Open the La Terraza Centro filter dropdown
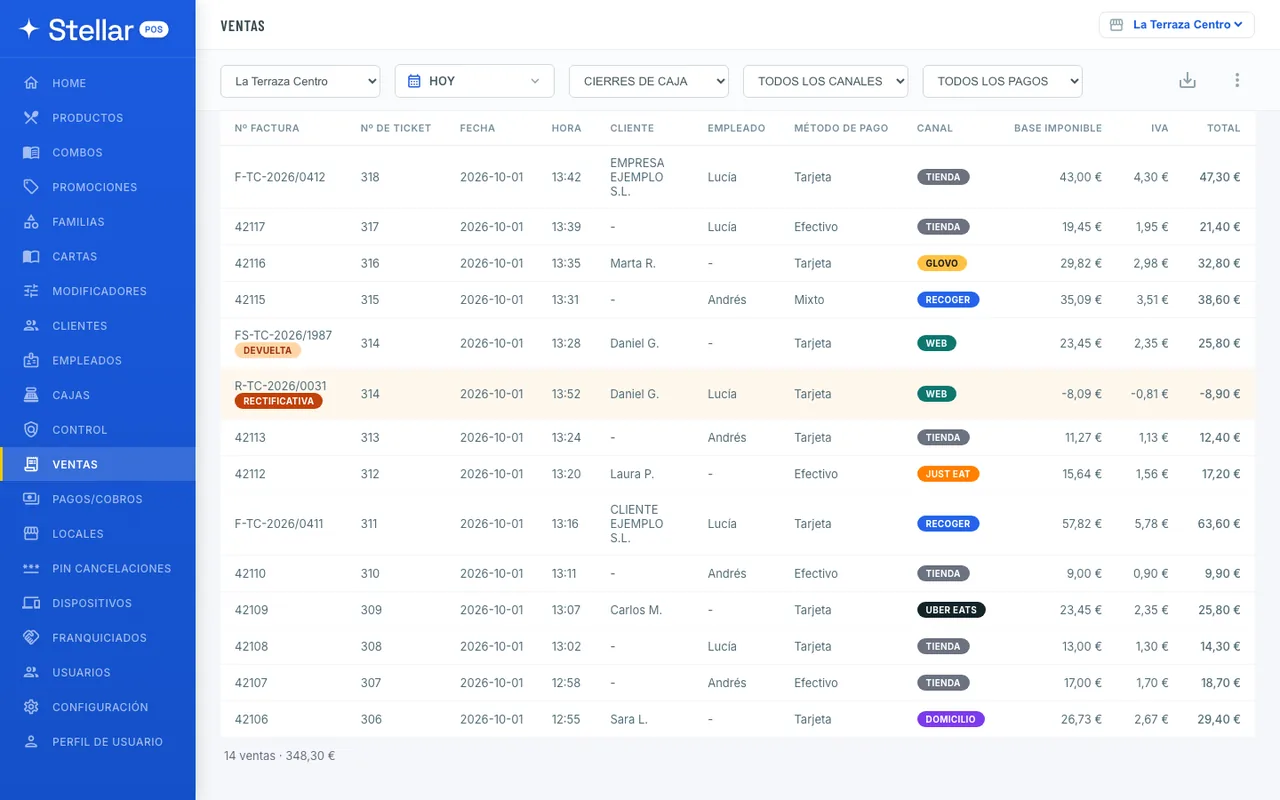The height and width of the screenshot is (800, 1280). [x=300, y=81]
